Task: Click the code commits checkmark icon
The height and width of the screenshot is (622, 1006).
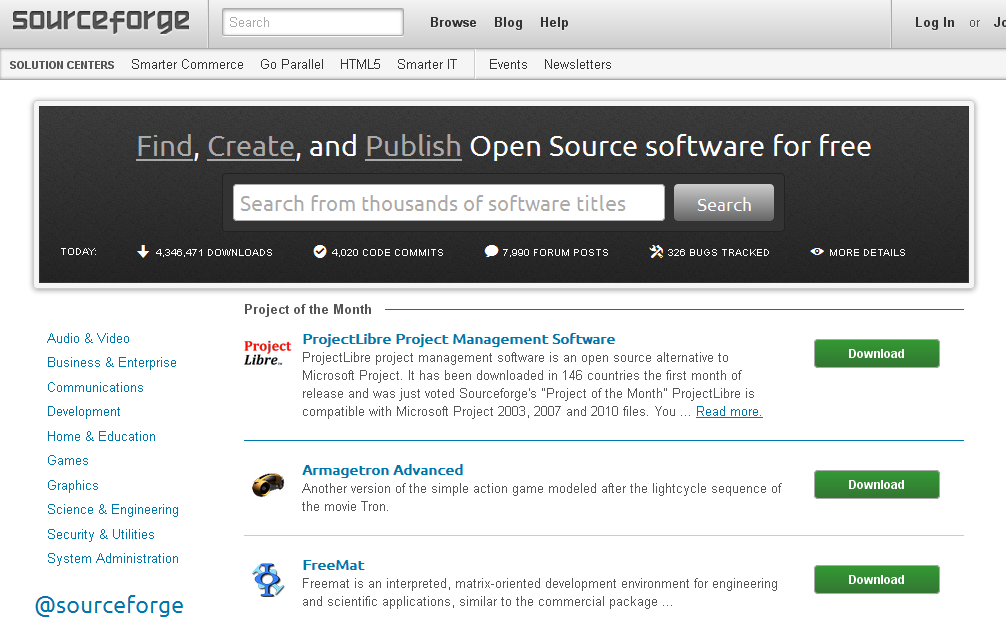Action: 320,252
